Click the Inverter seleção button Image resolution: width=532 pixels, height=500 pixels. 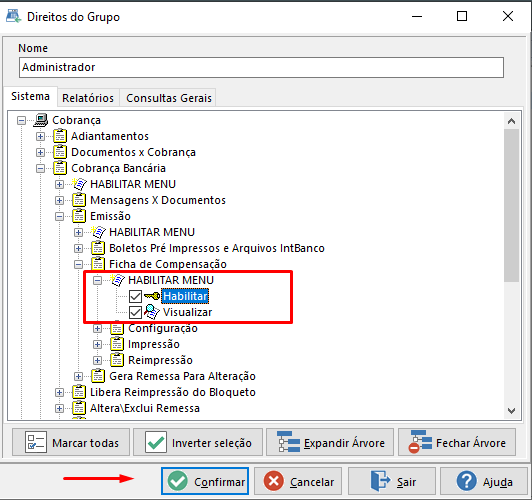[198, 442]
